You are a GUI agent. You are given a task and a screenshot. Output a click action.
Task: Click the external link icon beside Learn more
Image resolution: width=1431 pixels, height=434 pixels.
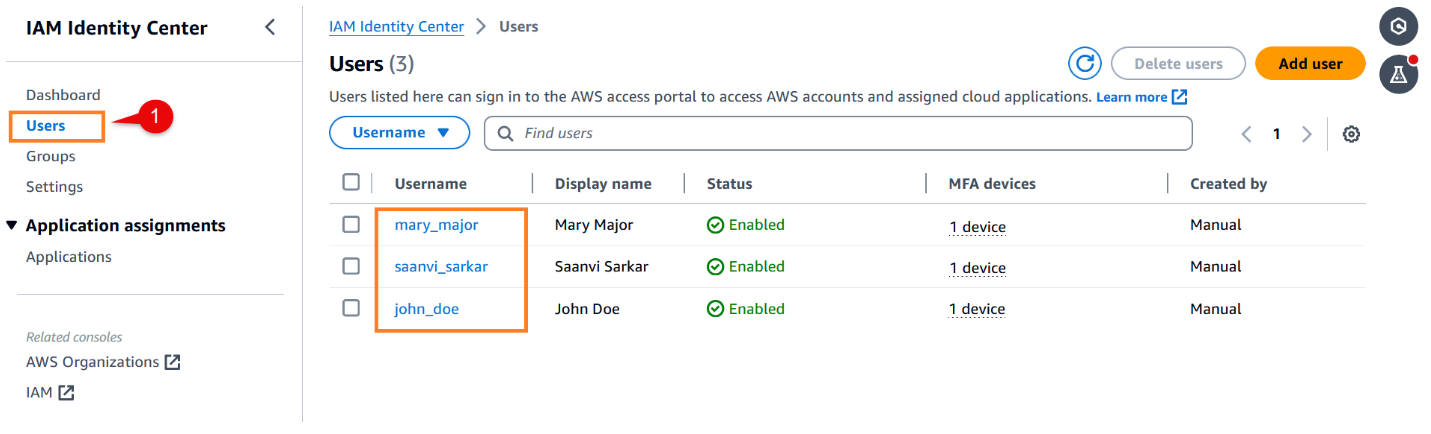[1180, 97]
